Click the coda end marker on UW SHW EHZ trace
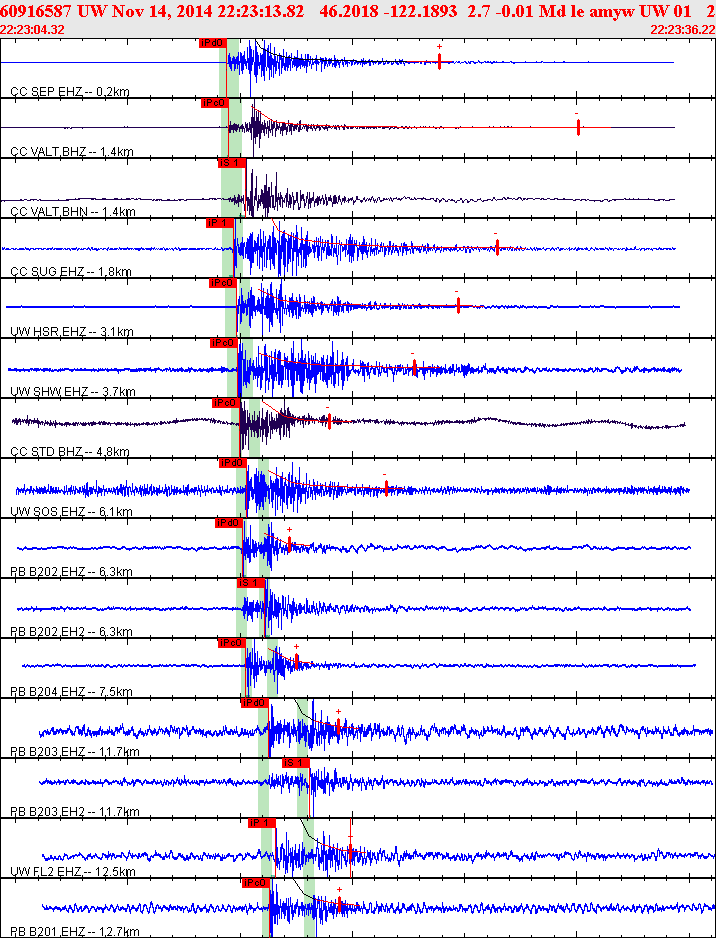 tap(415, 367)
